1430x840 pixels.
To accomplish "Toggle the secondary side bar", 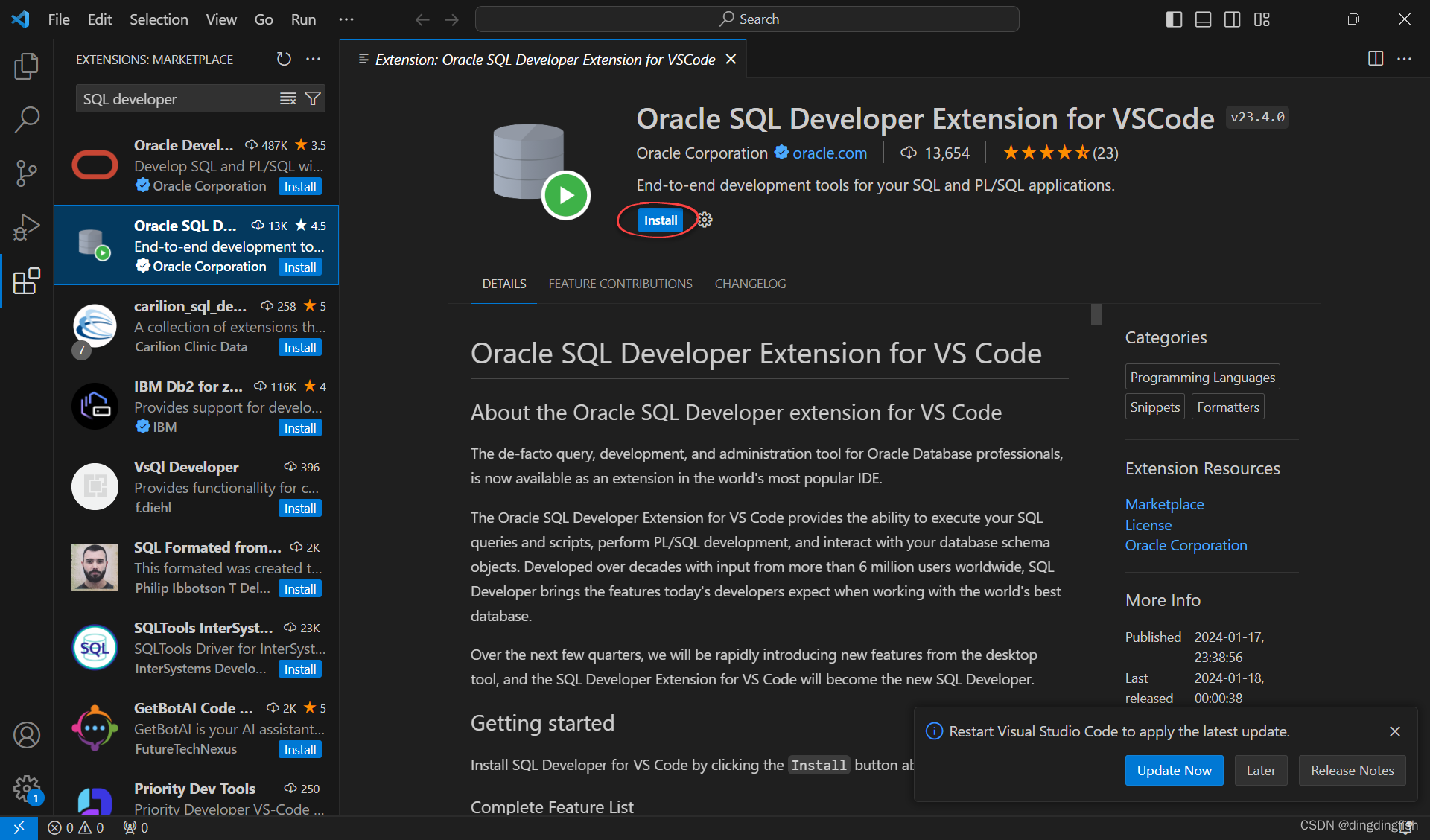I will coord(1232,19).
